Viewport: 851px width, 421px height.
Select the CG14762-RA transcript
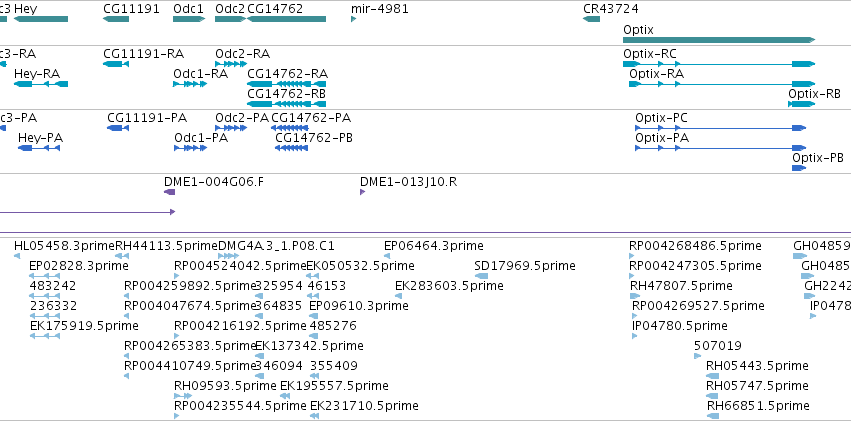287,84
